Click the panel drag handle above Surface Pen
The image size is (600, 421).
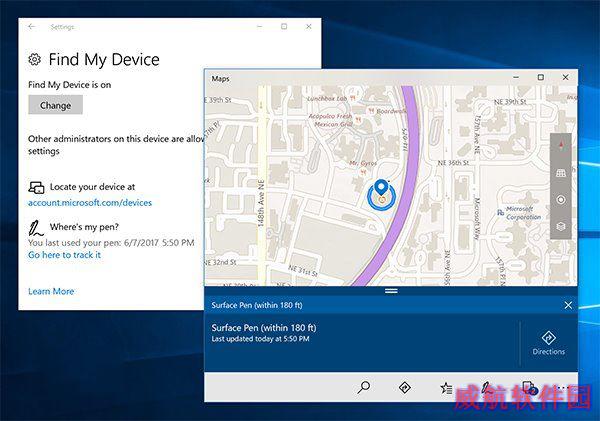pos(391,291)
